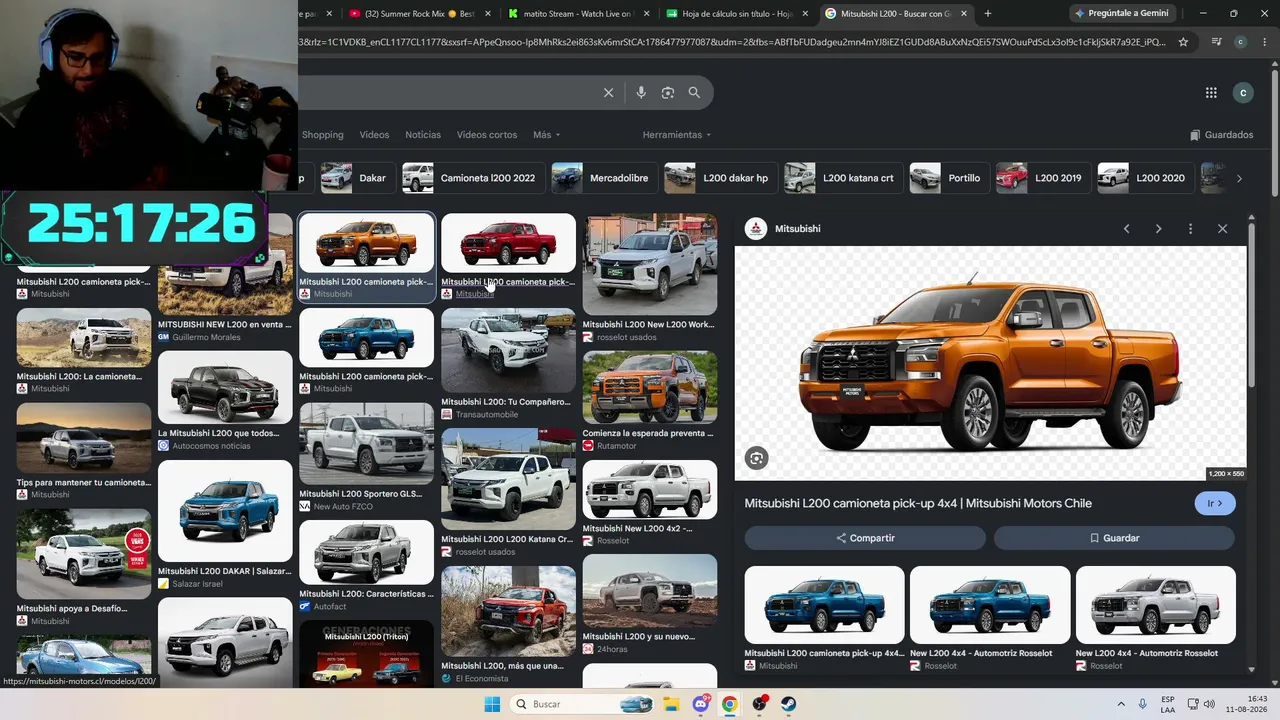
Task: Clear the search box with the X icon
Action: pos(608,93)
